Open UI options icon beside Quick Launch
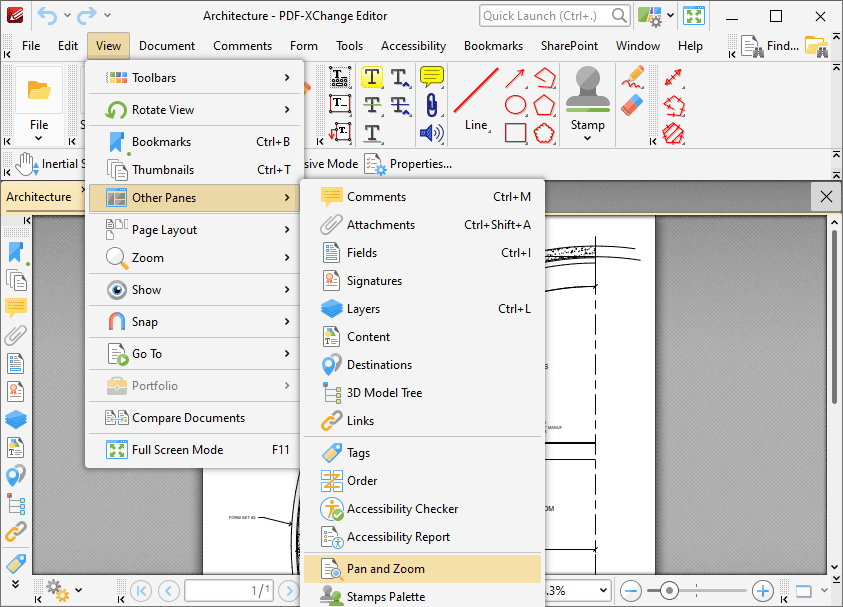Screen dimensions: 843x607 (650, 16)
